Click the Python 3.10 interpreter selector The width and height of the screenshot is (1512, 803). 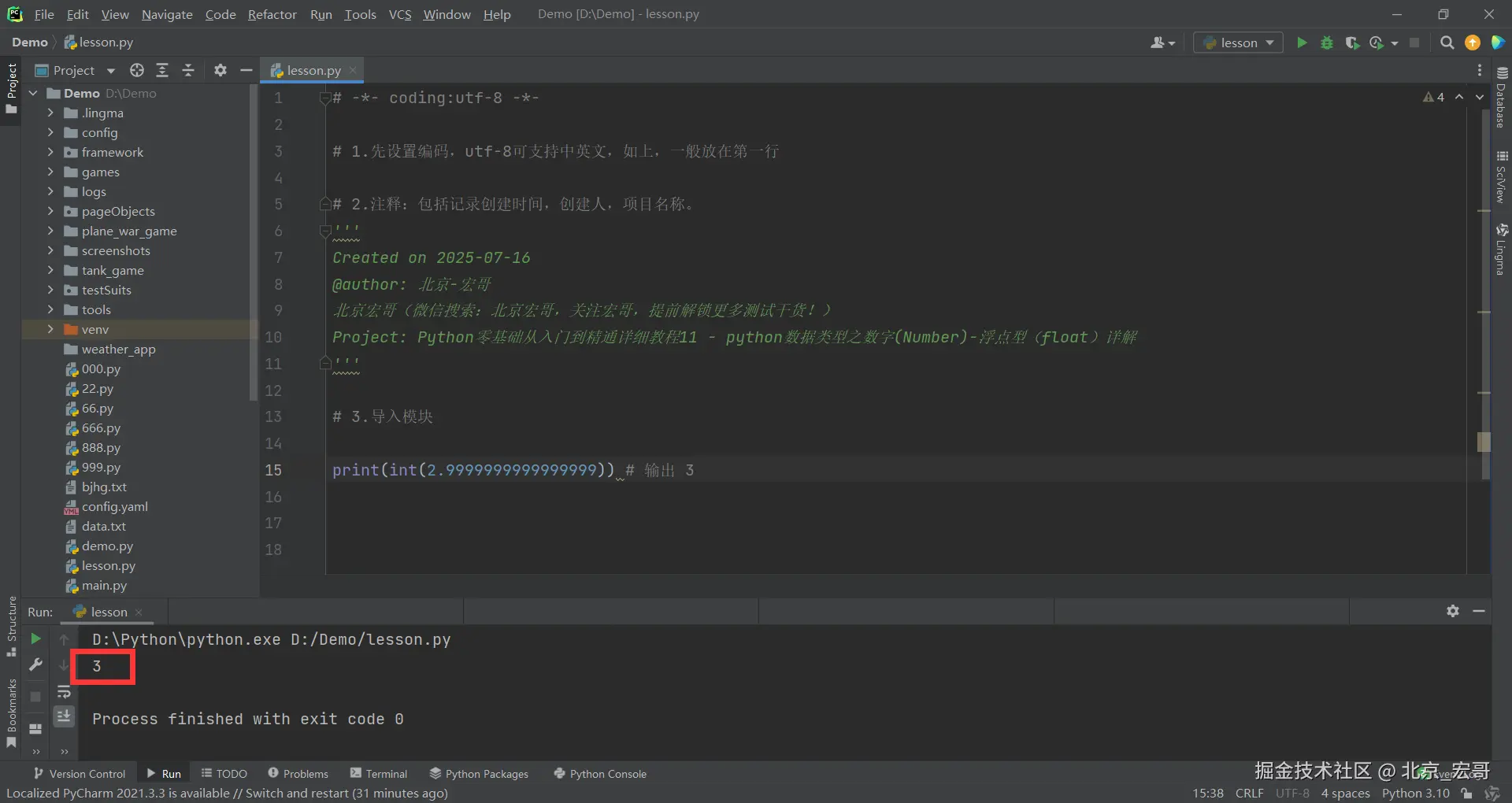coord(1415,793)
